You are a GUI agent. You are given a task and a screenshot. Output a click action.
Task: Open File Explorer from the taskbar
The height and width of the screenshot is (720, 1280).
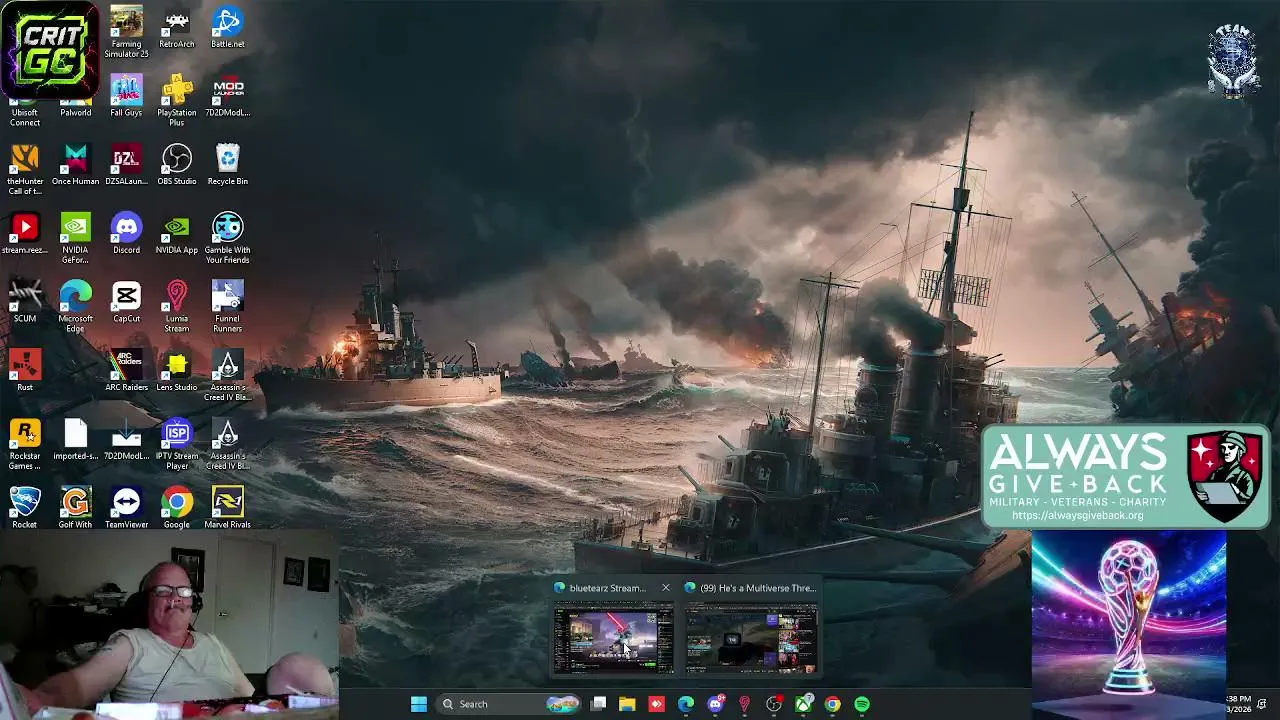point(627,704)
